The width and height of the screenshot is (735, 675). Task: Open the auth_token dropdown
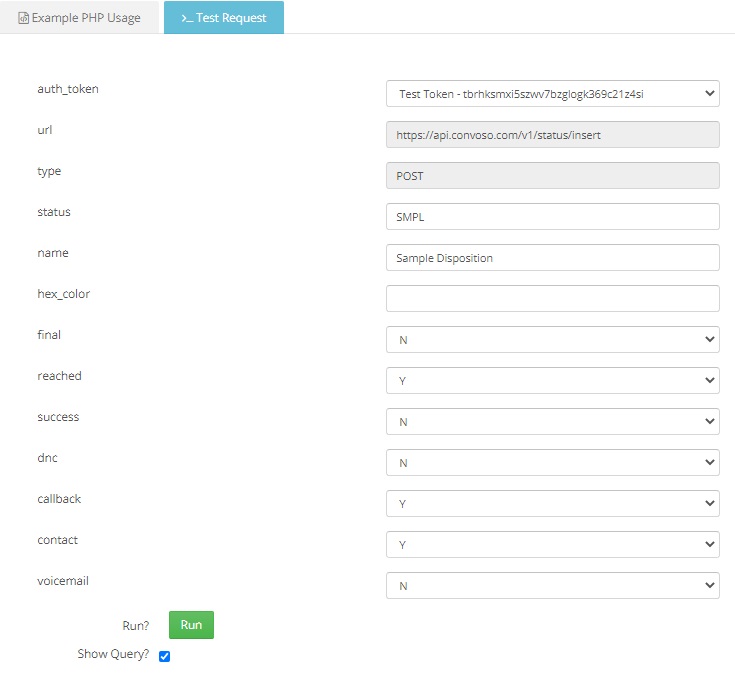tap(552, 94)
